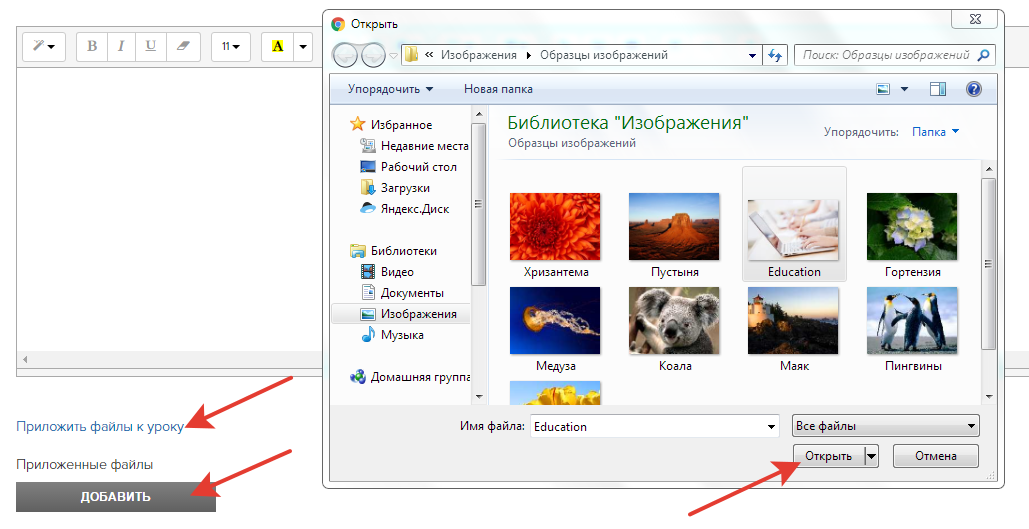The height and width of the screenshot is (529, 1029).
Task: Toggle italic text formatting
Action: [121, 46]
